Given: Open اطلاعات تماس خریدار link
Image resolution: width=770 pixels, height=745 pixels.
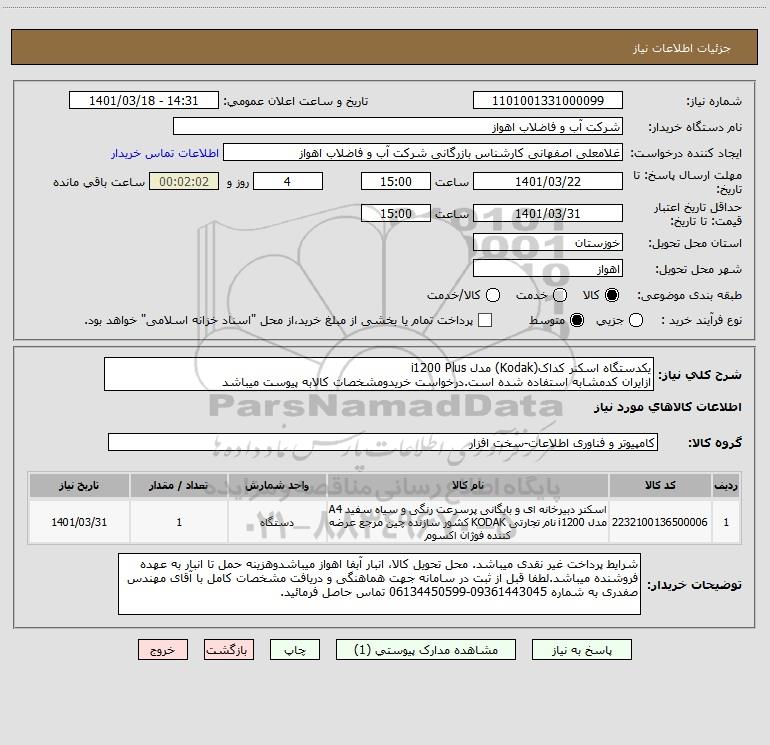Looking at the screenshot, I should point(165,153).
